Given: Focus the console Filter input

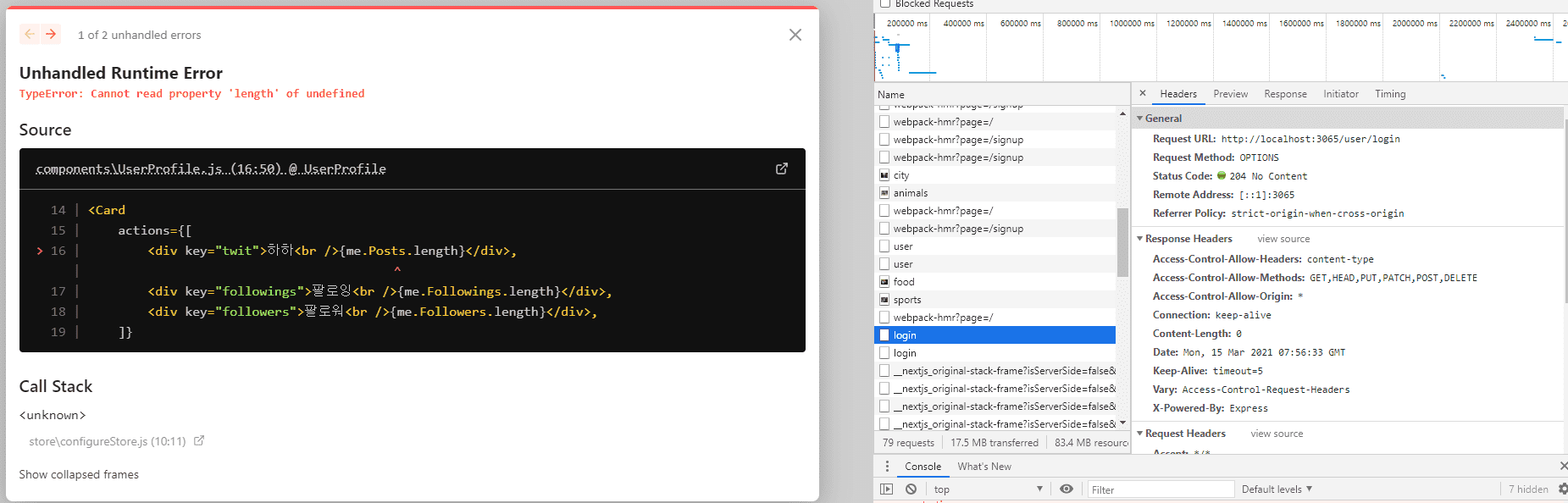Looking at the screenshot, I should tap(1159, 489).
